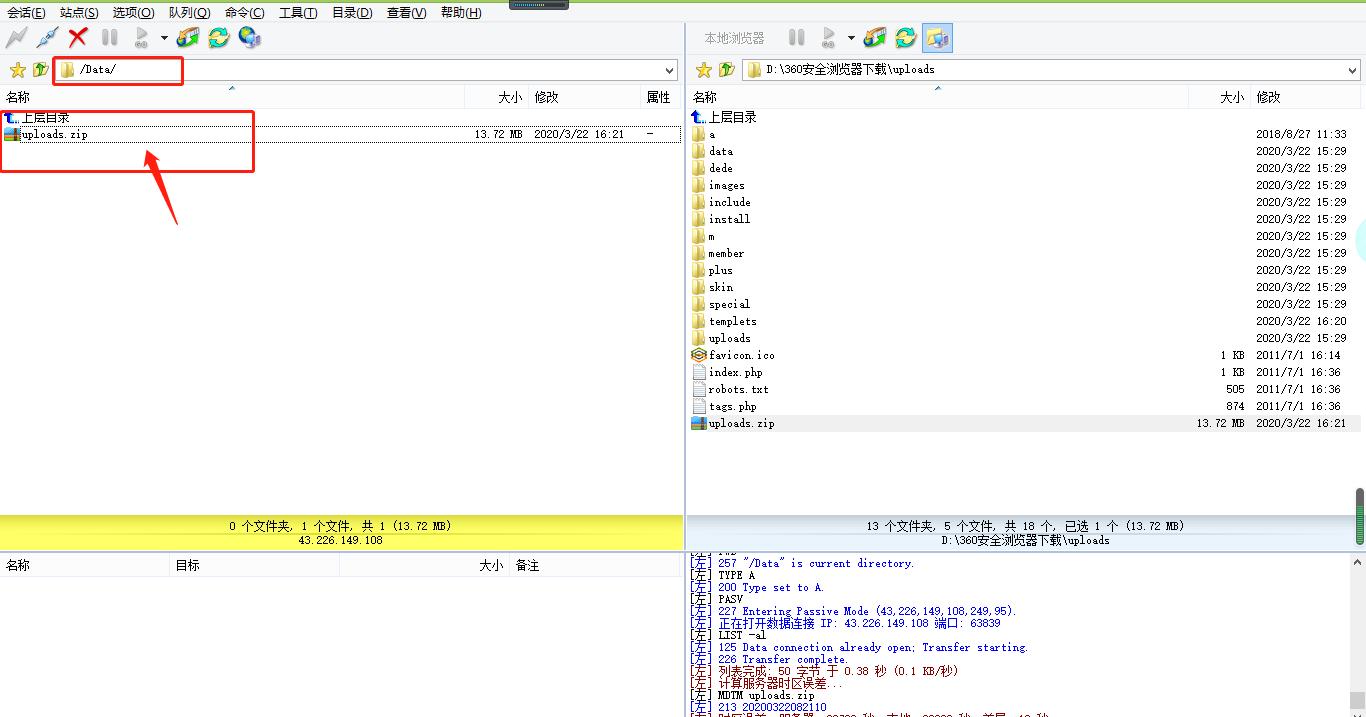Viewport: 1366px width, 717px height.
Task: Open quick connect with the lightning bolt icon
Action: [x=16, y=37]
